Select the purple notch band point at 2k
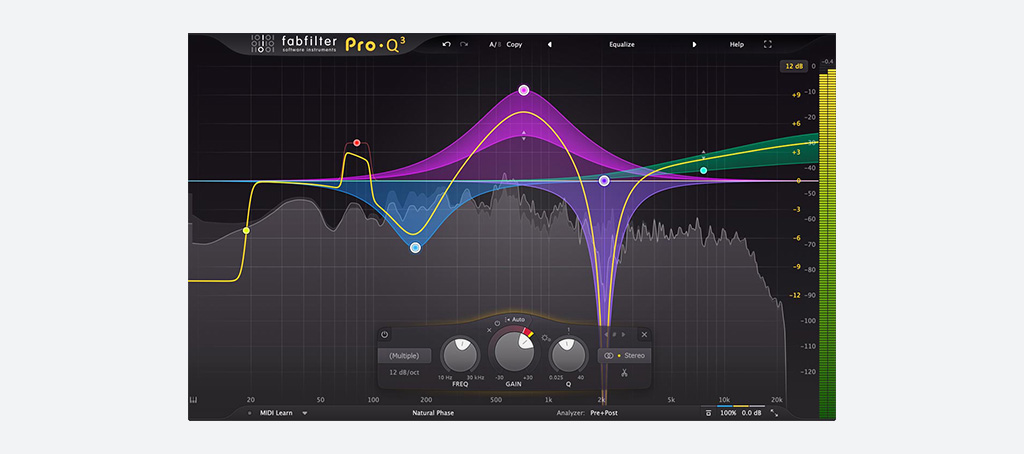This screenshot has width=1024, height=454. point(604,180)
